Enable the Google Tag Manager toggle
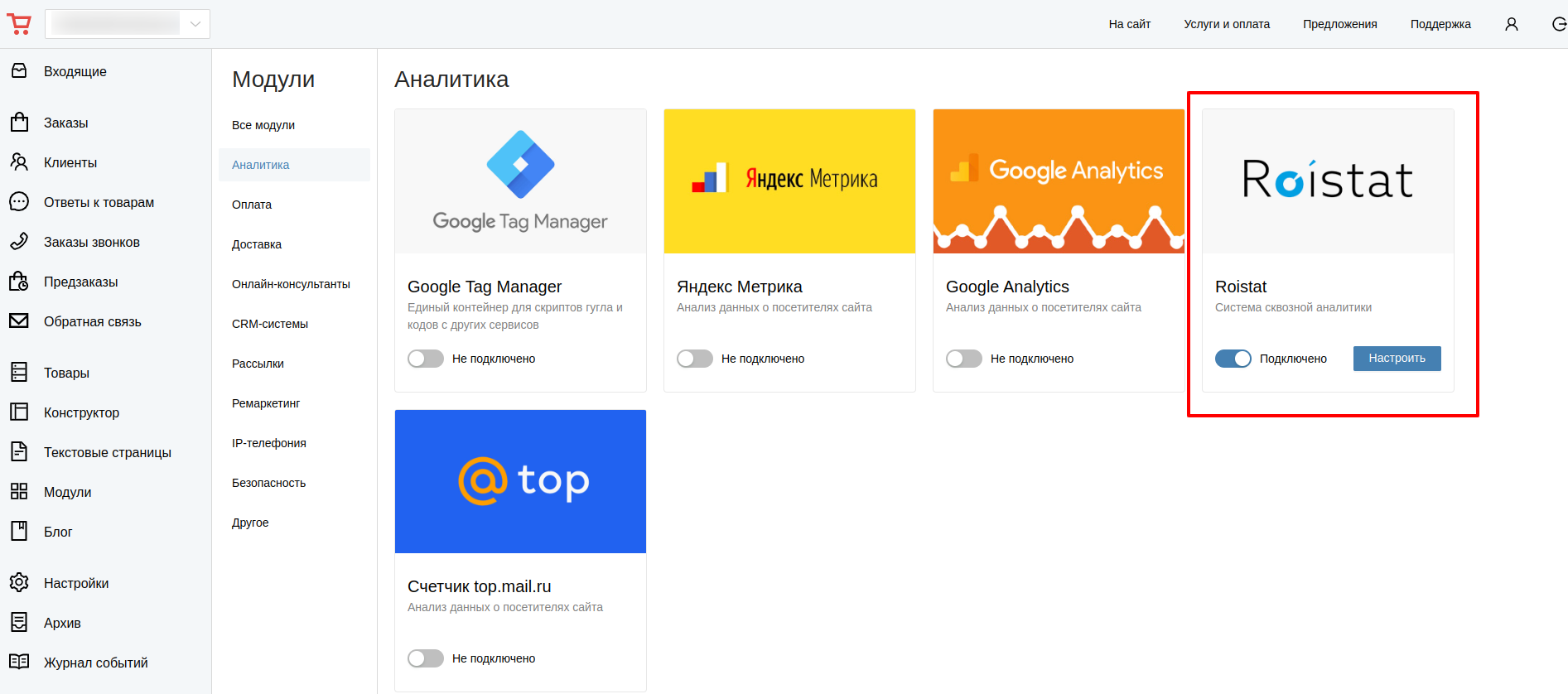 point(426,359)
